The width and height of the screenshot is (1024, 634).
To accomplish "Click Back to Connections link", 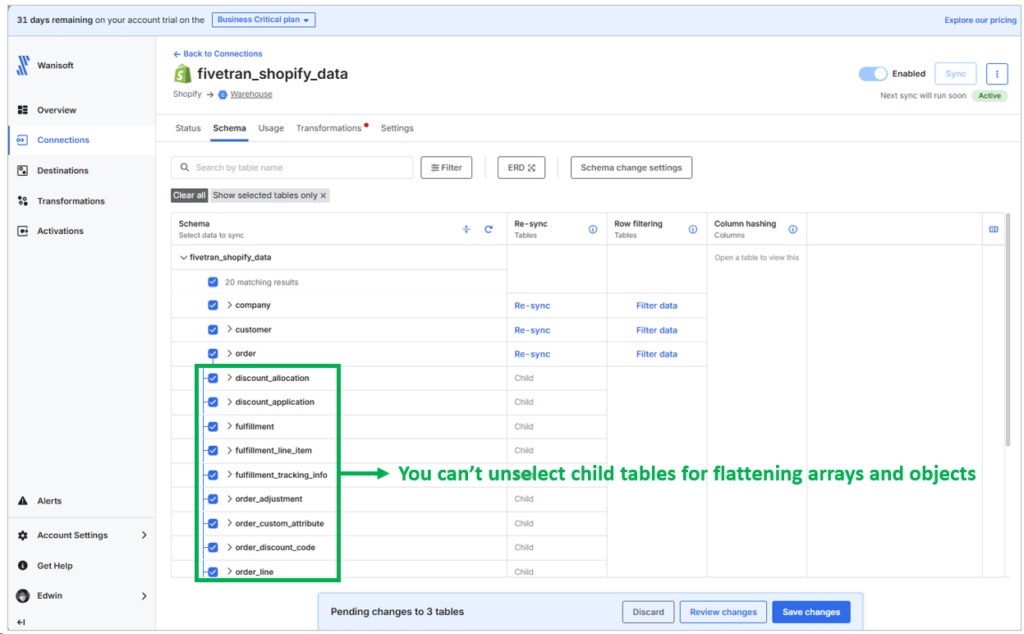I will click(x=217, y=54).
